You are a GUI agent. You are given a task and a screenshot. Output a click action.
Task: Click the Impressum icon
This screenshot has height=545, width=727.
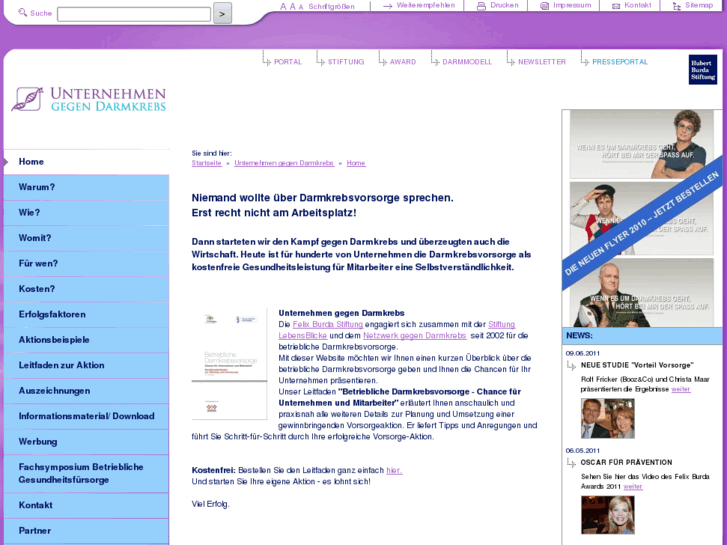(x=544, y=6)
